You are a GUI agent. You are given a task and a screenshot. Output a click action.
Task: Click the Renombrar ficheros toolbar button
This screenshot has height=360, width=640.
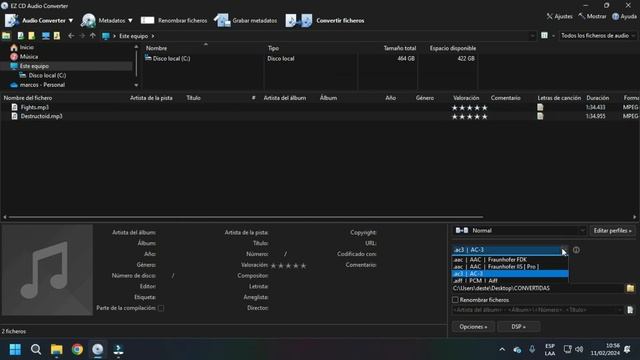pos(174,20)
